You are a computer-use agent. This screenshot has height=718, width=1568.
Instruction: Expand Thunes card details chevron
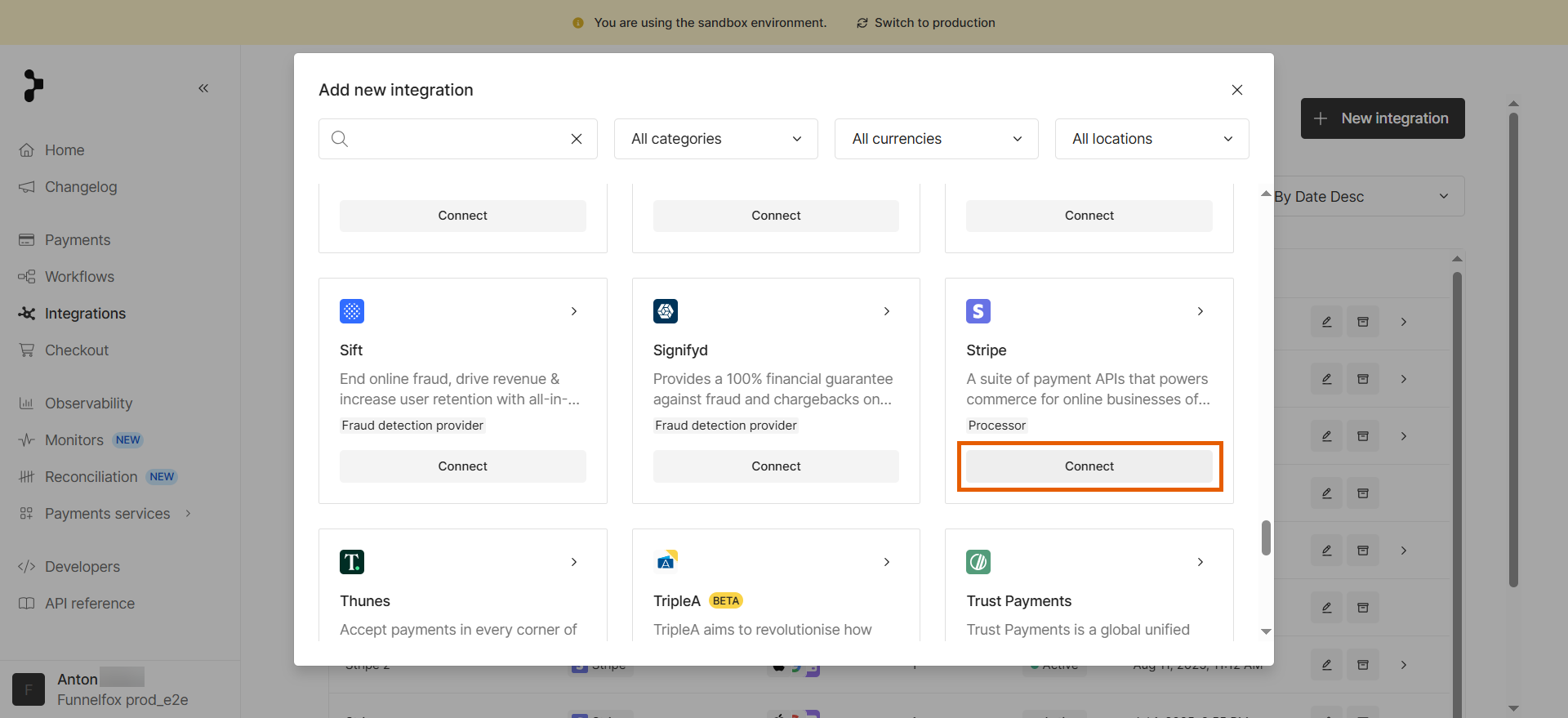point(574,562)
